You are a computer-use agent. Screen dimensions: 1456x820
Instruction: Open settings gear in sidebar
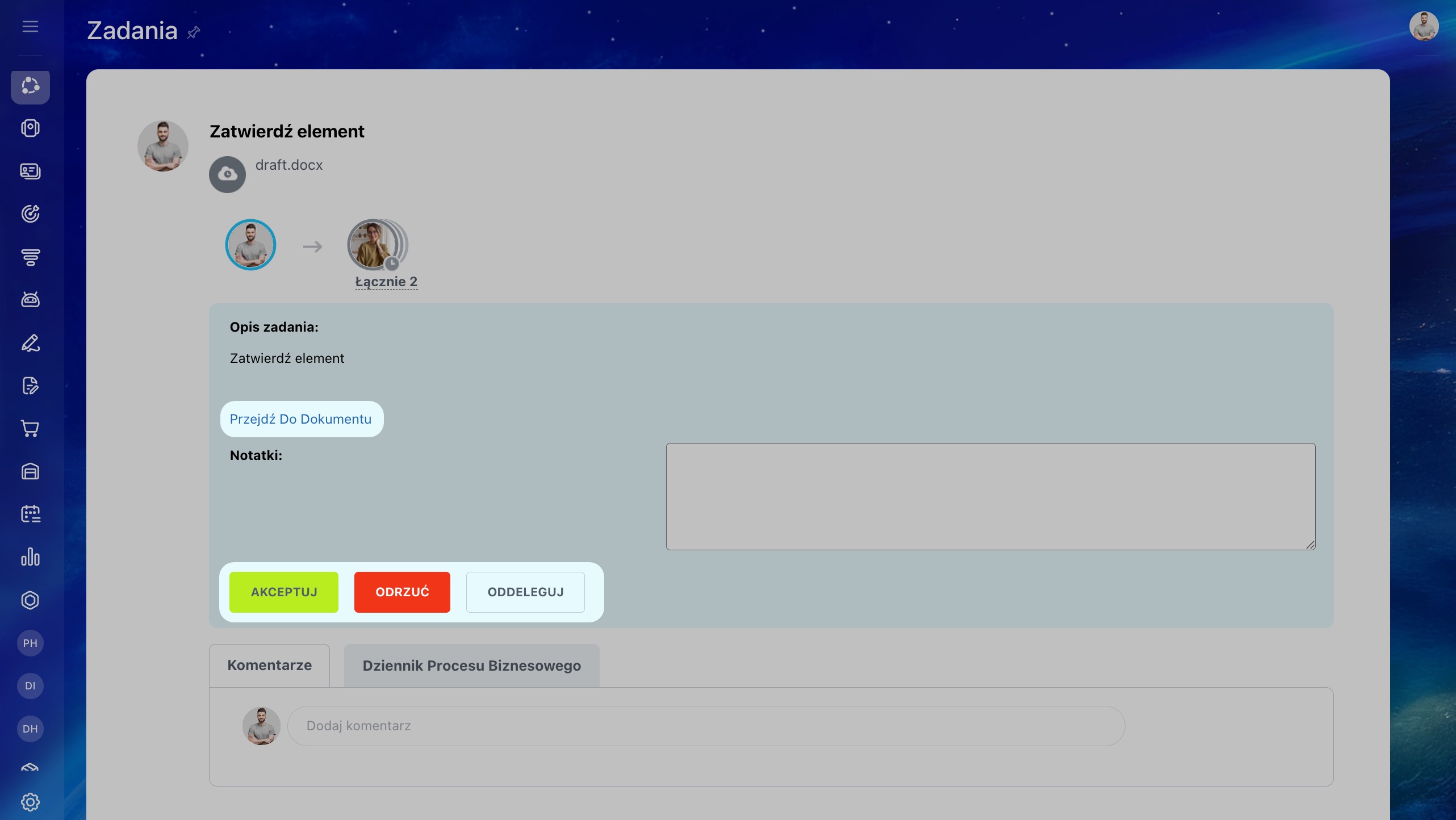click(30, 802)
